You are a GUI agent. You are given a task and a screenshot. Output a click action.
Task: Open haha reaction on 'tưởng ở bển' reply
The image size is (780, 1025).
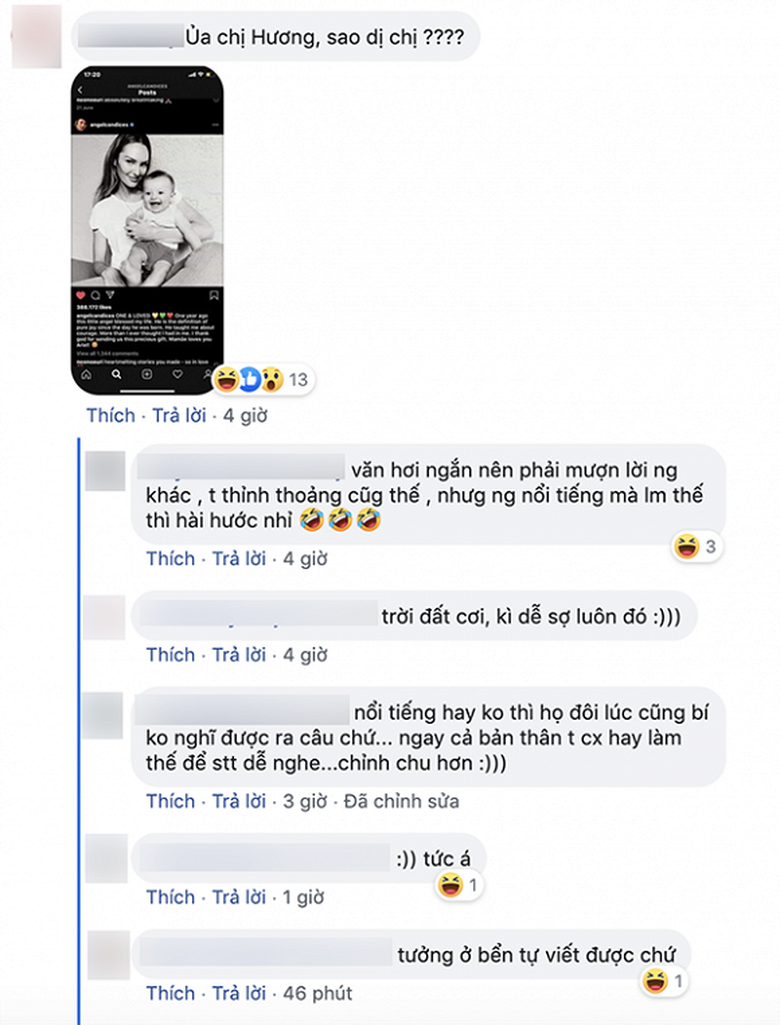click(664, 981)
